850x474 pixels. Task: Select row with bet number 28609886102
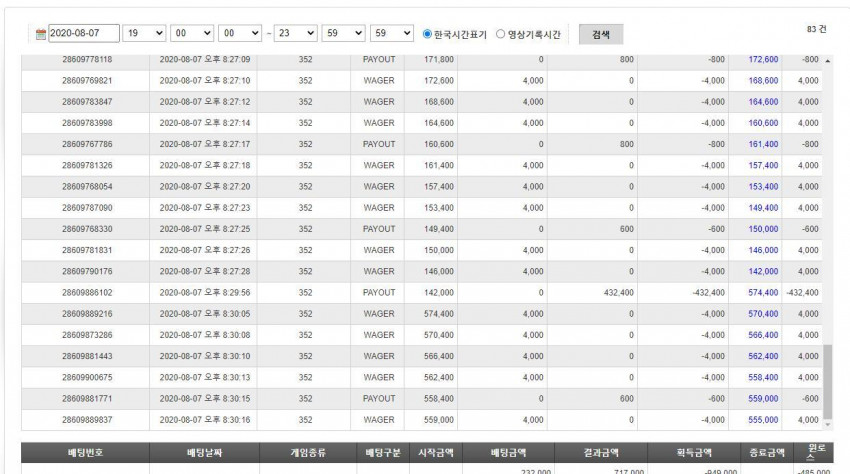[x=422, y=292]
